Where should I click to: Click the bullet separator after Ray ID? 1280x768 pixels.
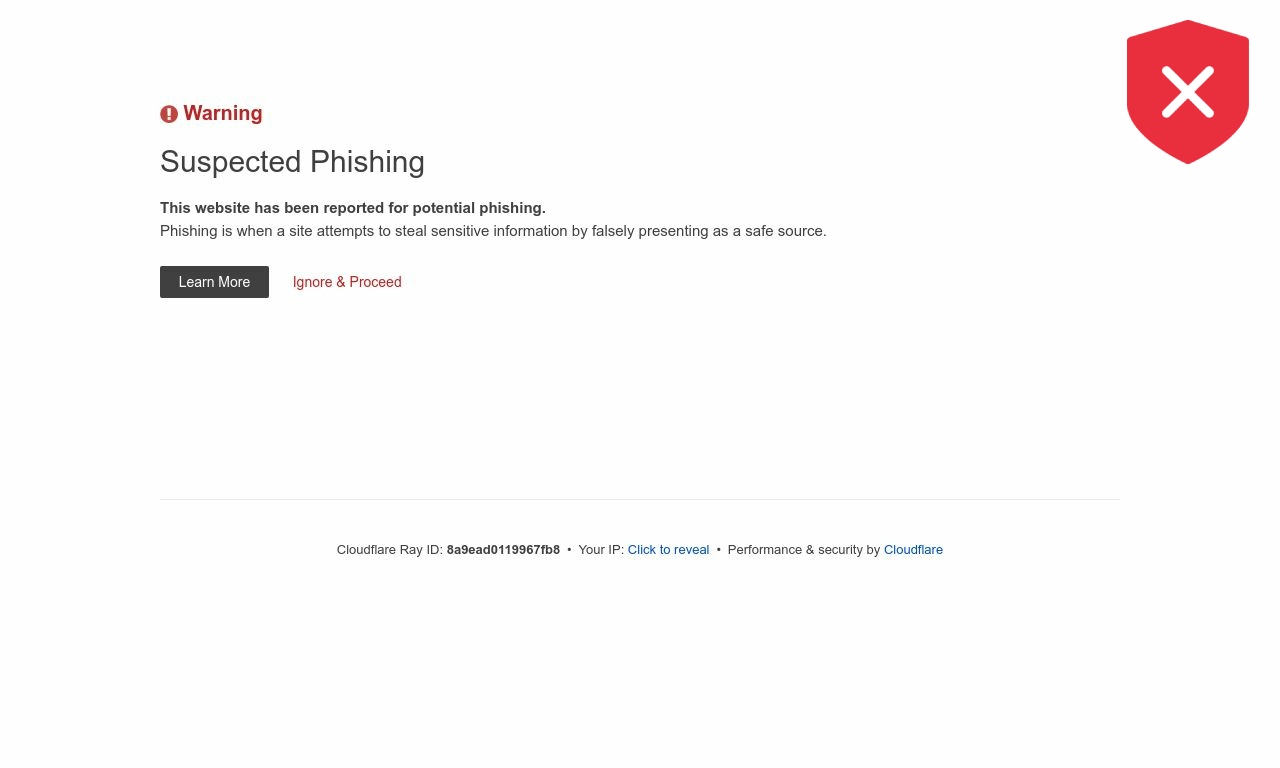pos(569,550)
